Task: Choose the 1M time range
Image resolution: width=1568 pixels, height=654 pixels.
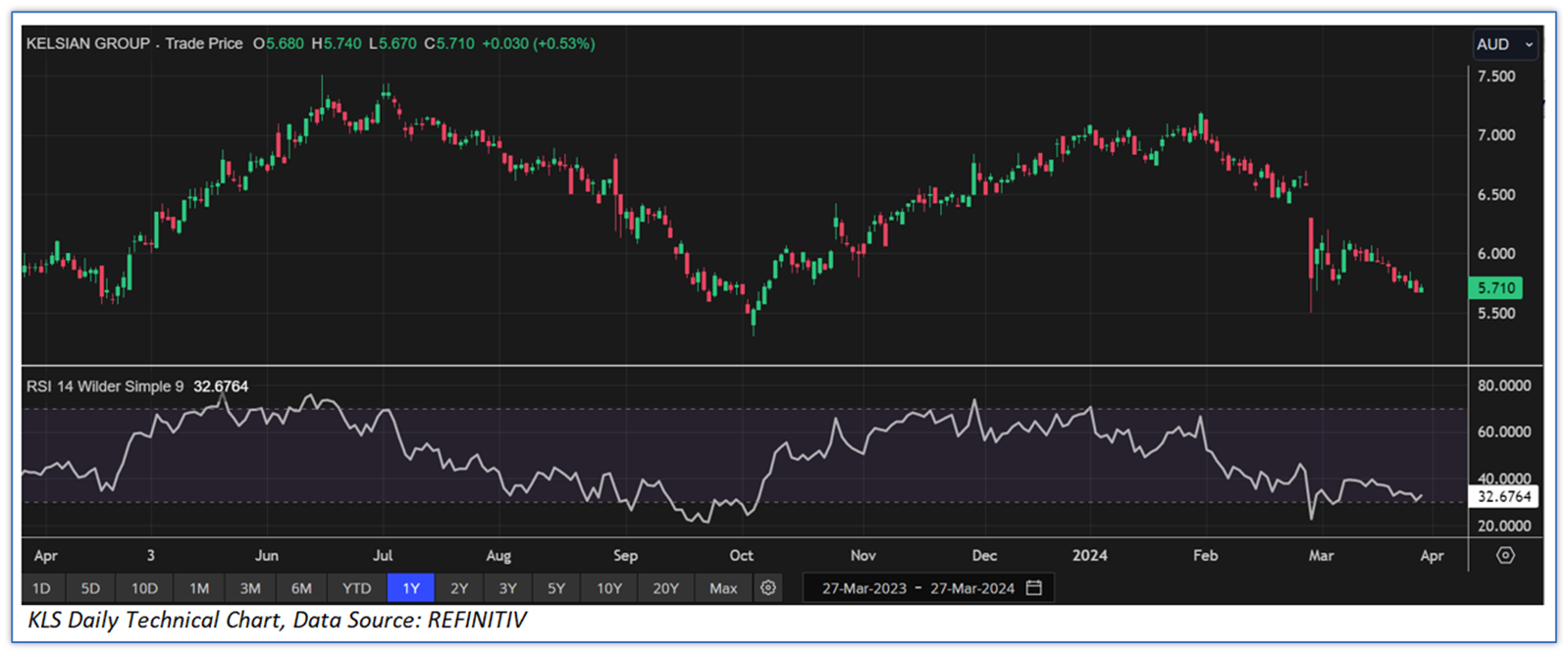Action: (199, 588)
